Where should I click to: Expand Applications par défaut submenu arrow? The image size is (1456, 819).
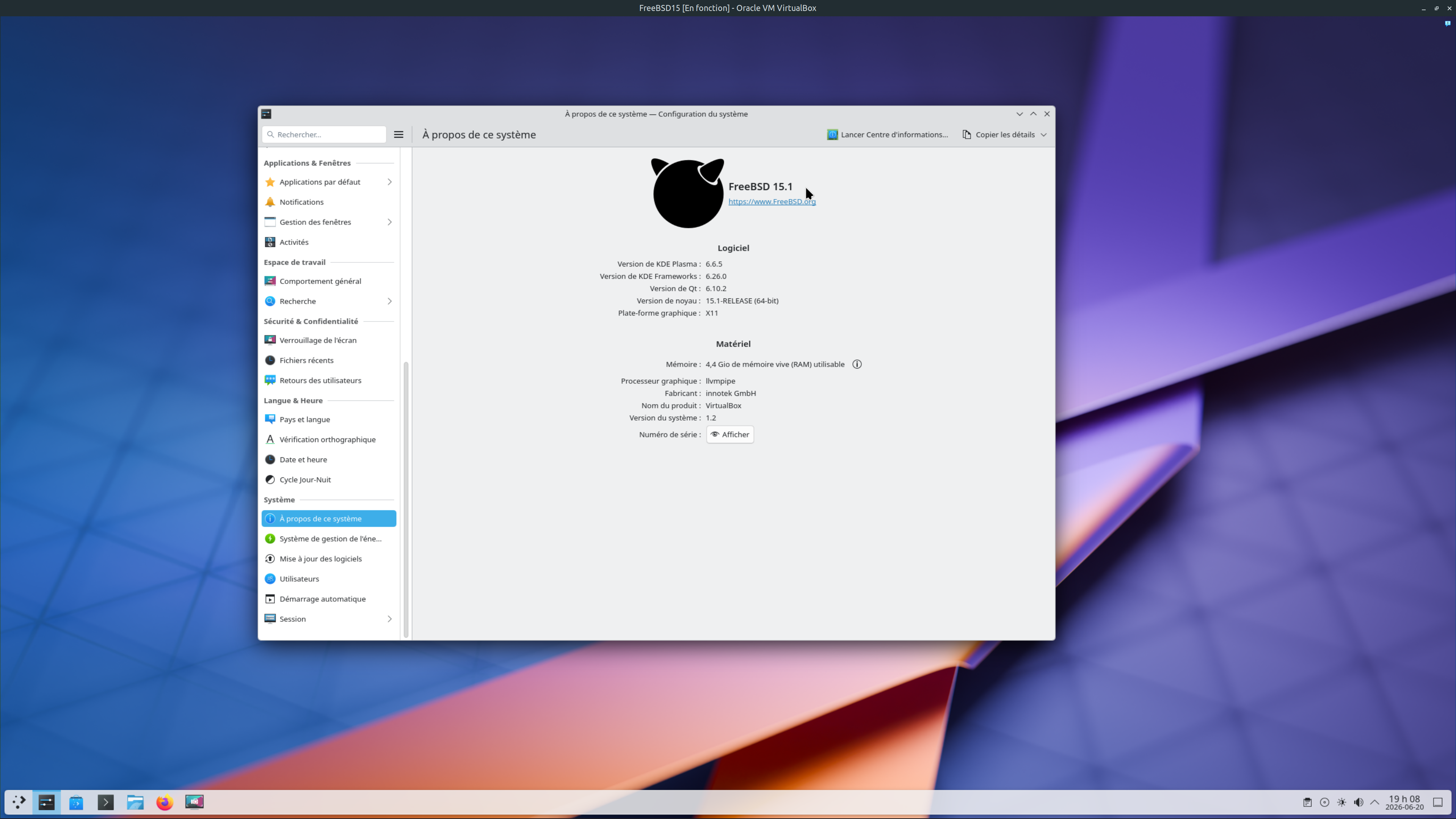(389, 182)
